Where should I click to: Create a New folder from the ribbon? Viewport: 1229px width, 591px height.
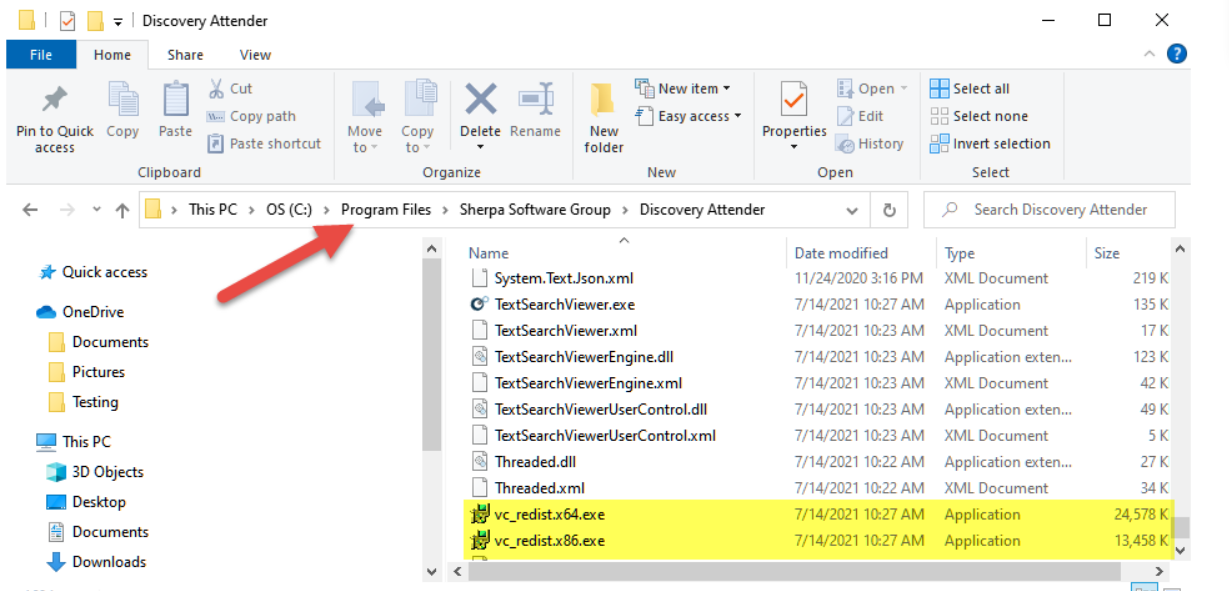pyautogui.click(x=604, y=117)
